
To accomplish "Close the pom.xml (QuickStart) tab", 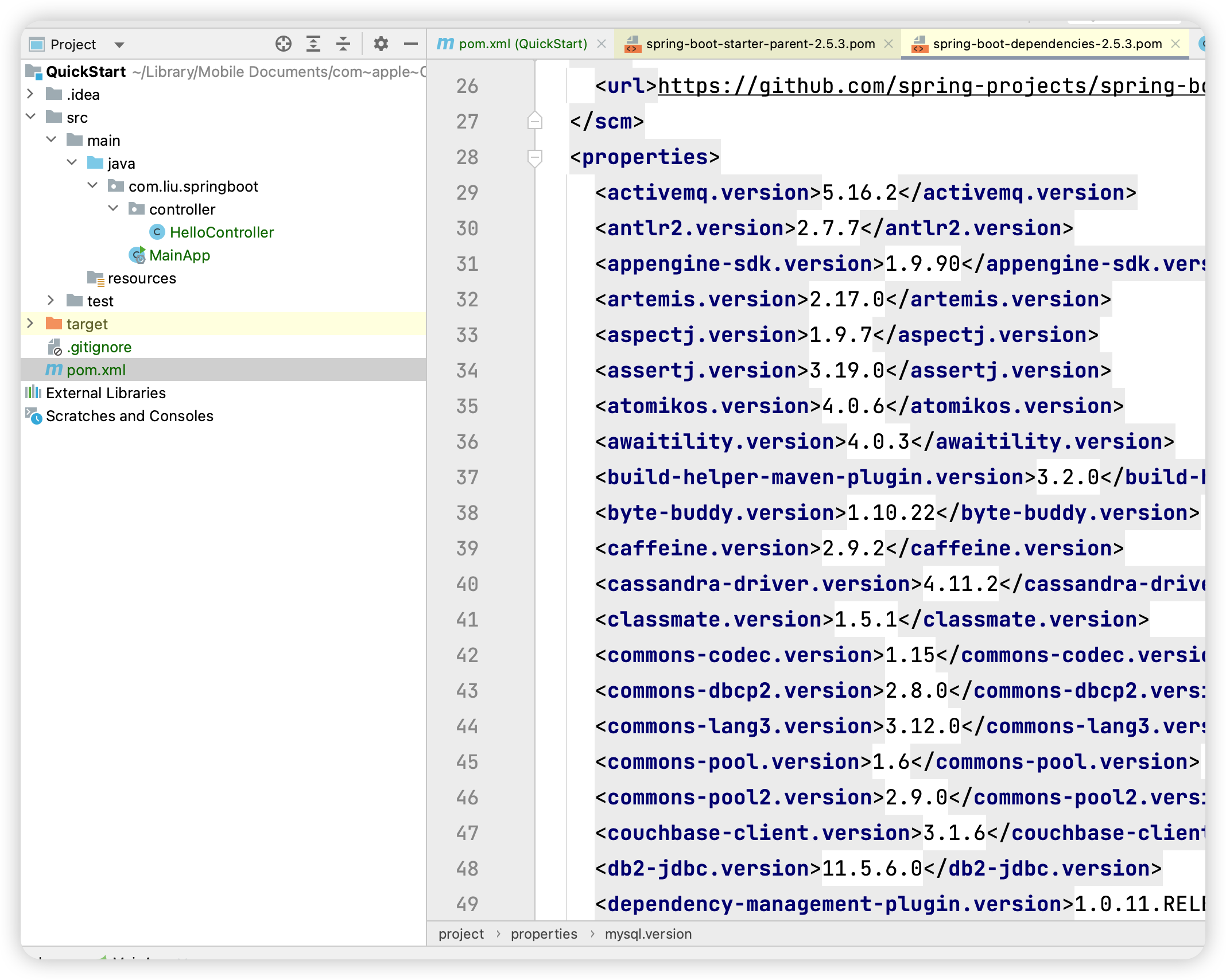I will (601, 44).
